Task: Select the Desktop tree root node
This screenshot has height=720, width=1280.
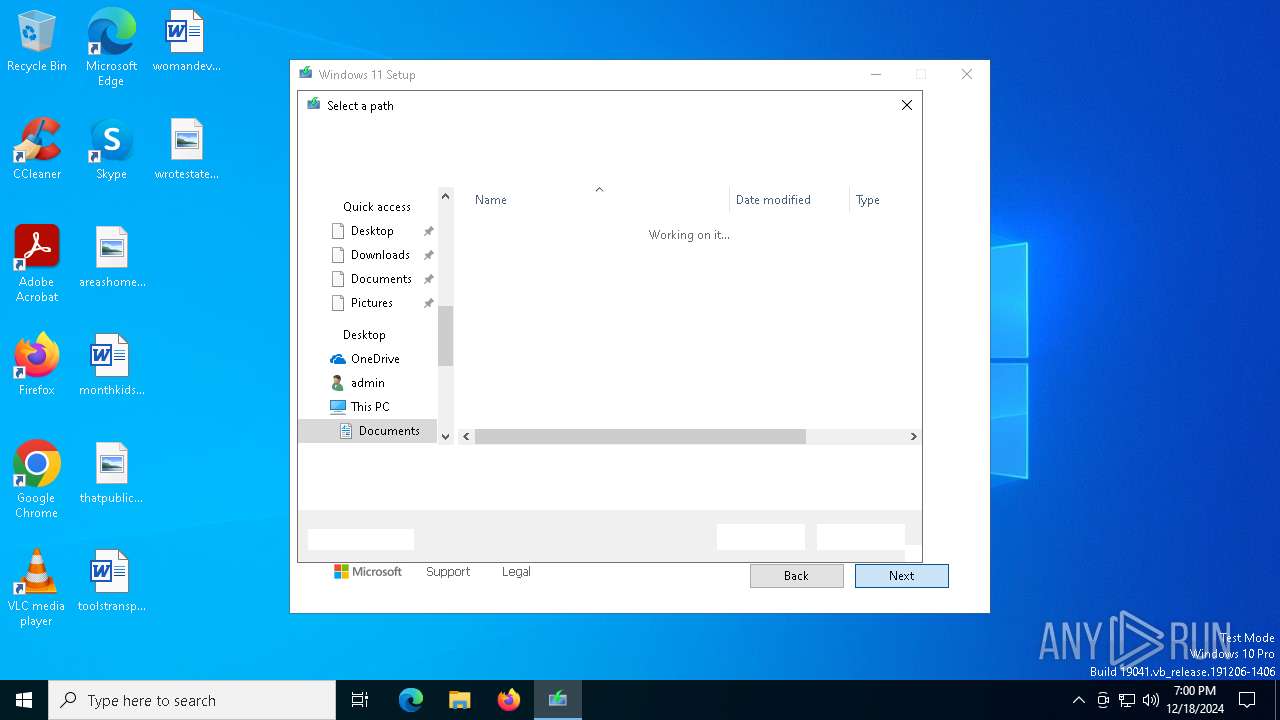Action: (x=364, y=335)
